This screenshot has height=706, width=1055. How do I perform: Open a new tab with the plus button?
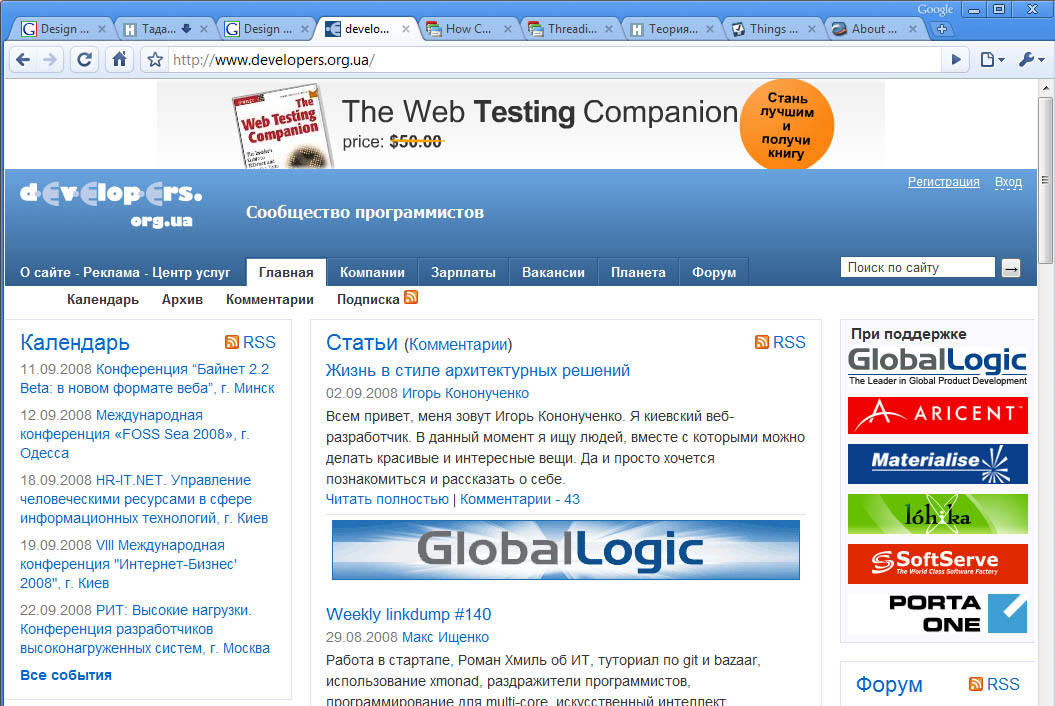pyautogui.click(x=942, y=29)
